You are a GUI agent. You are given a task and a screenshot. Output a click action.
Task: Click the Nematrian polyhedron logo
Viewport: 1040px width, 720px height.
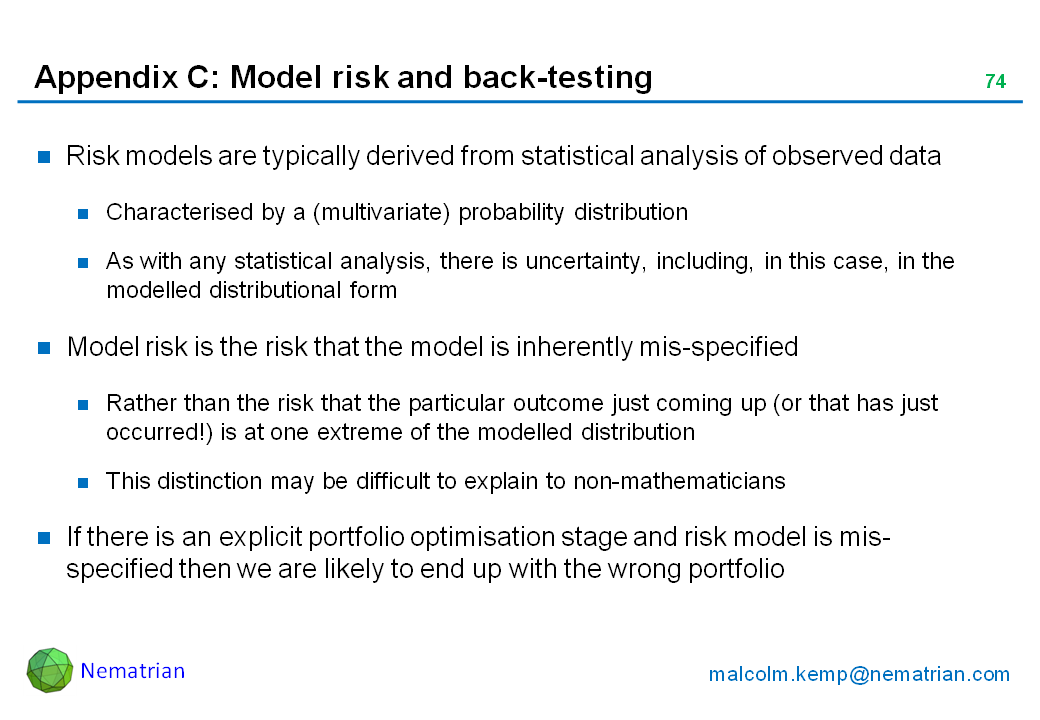[x=49, y=670]
